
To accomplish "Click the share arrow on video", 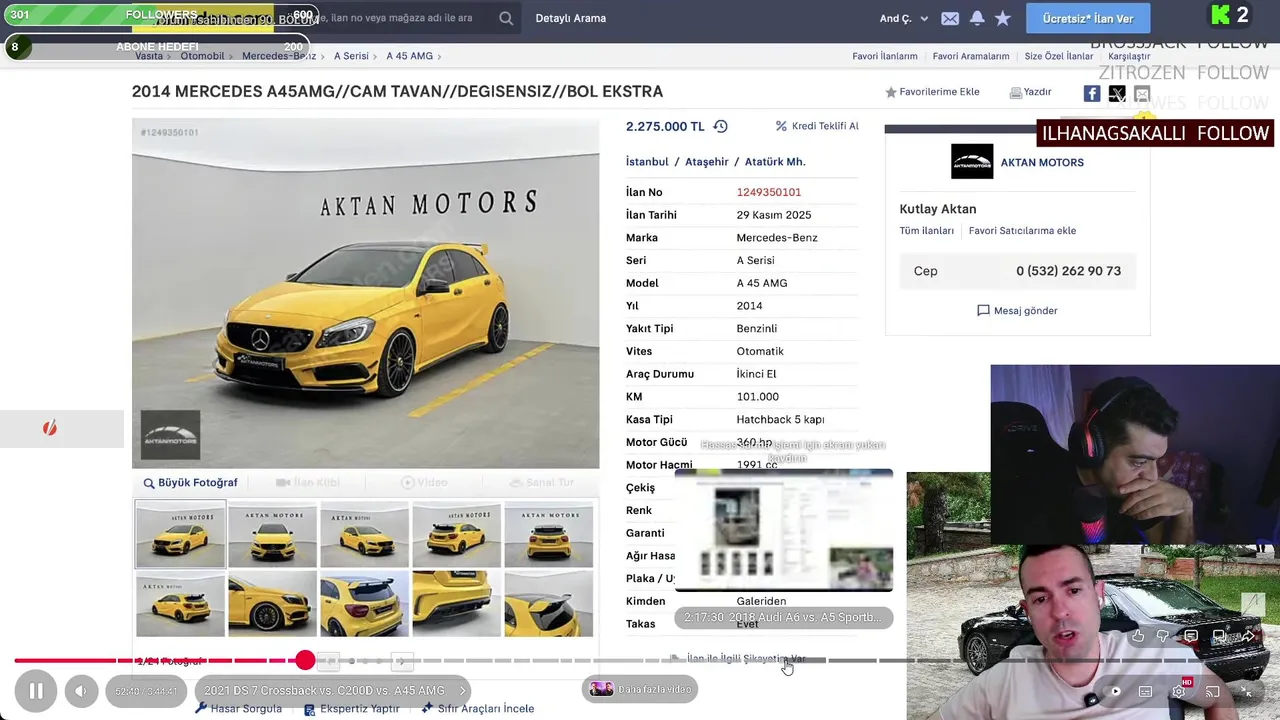I will (x=1248, y=636).
